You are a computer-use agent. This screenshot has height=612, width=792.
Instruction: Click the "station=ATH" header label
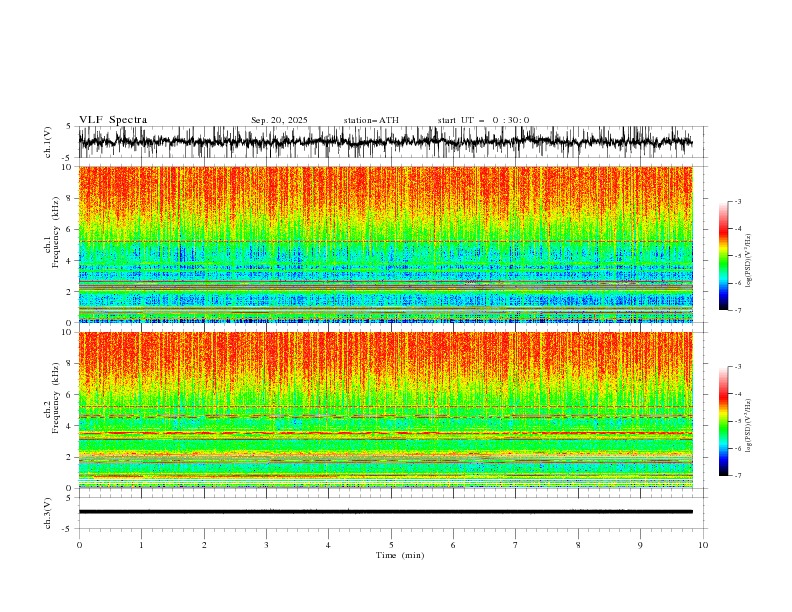tap(371, 120)
